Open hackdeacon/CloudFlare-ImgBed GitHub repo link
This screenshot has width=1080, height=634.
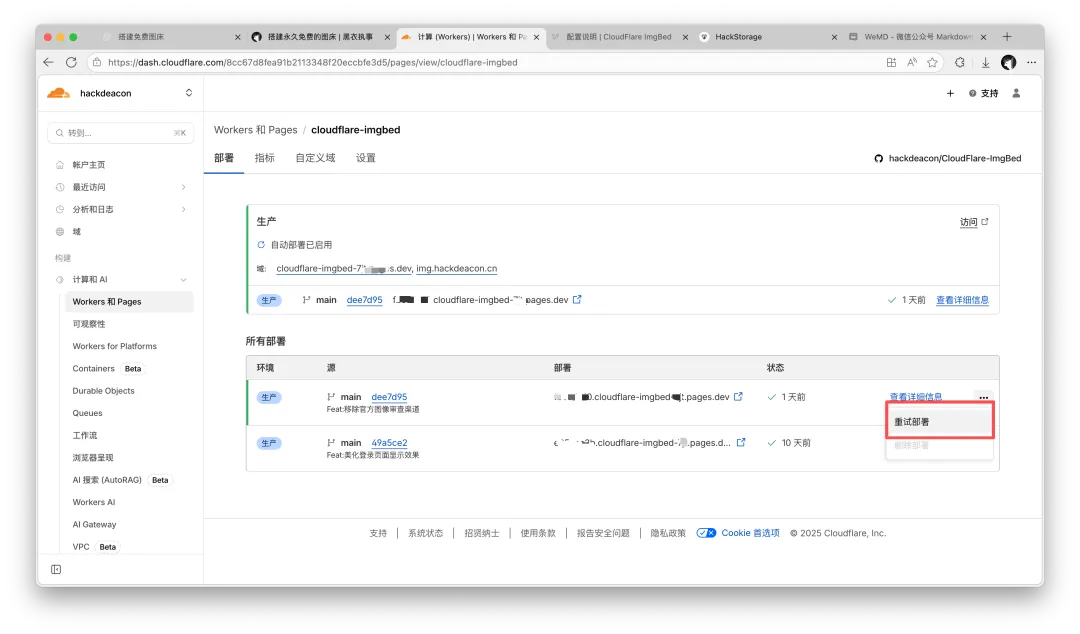click(948, 158)
